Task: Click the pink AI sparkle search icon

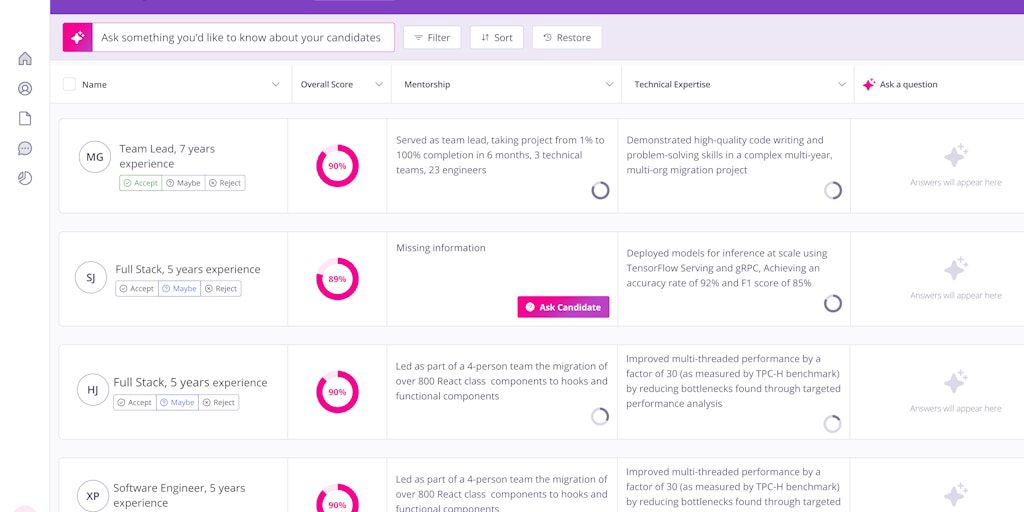Action: [x=77, y=38]
